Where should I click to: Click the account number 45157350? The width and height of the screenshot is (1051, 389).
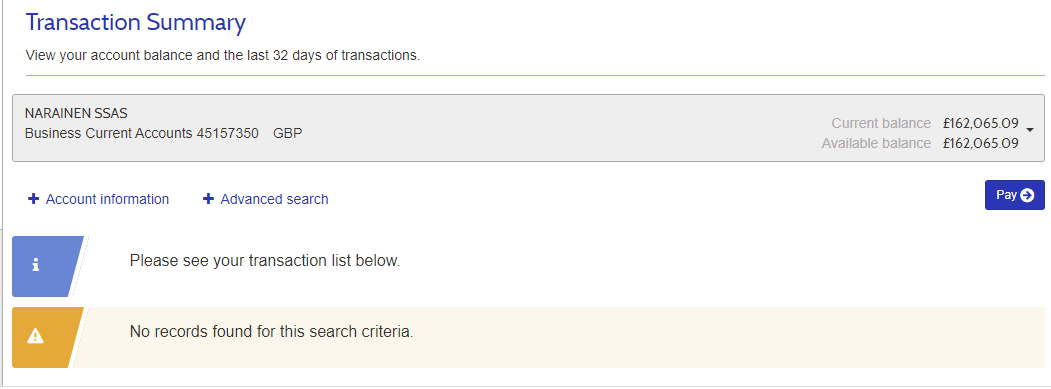228,133
